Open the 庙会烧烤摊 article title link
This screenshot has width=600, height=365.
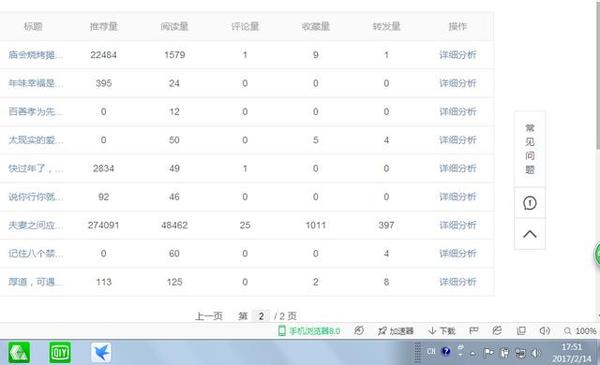(36, 55)
